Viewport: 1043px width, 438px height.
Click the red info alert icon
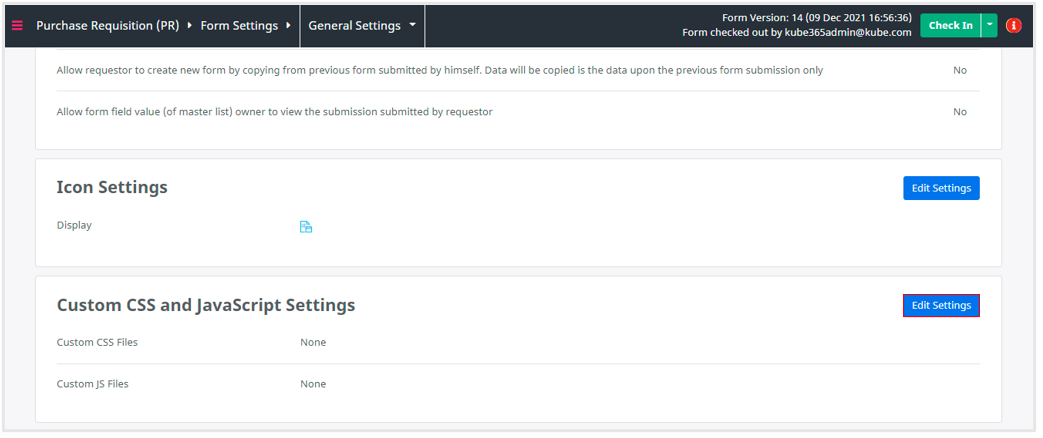(1013, 25)
